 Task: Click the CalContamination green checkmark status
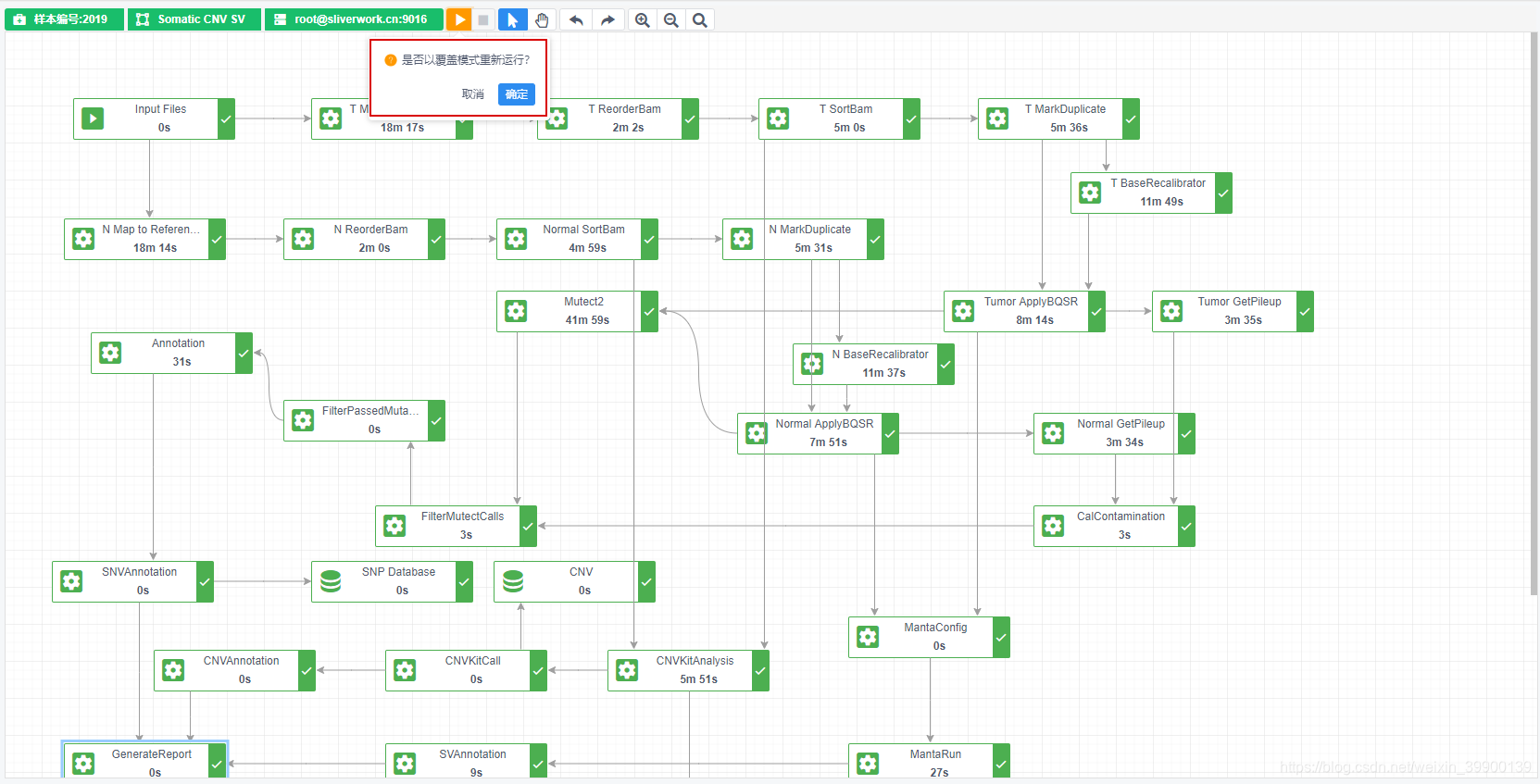click(1186, 526)
